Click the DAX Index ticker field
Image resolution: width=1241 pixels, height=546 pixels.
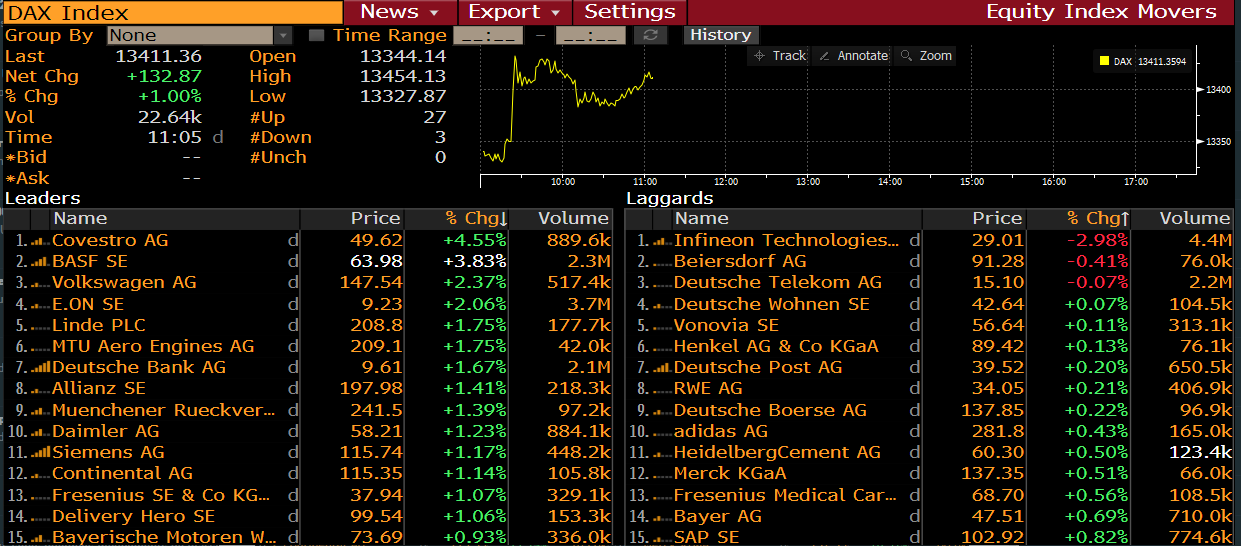coord(171,12)
